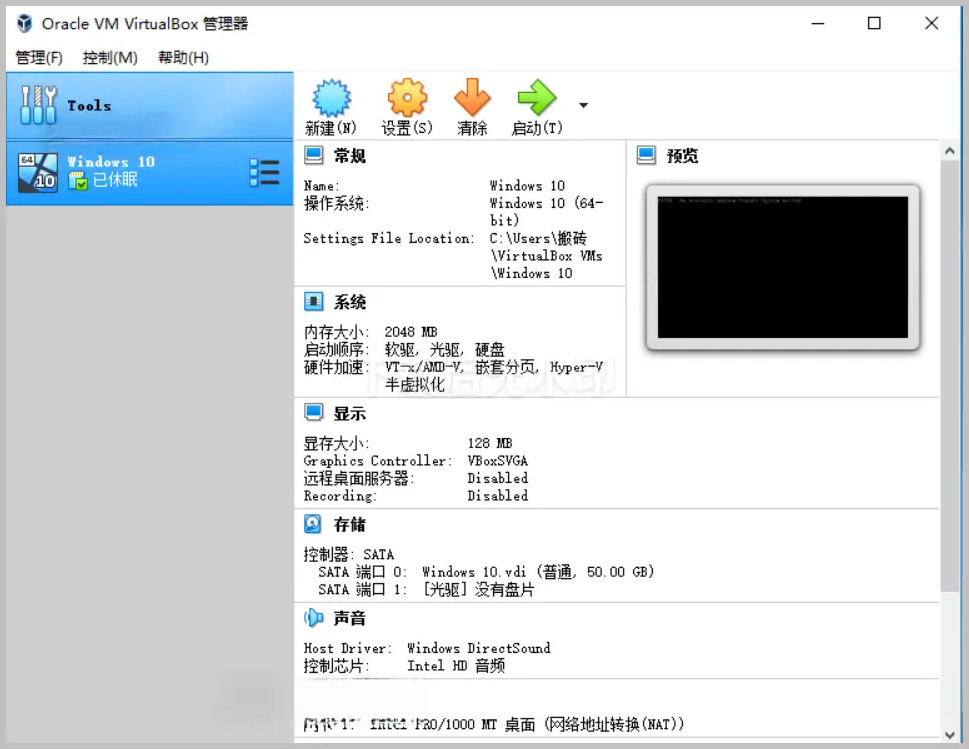Select the Tools item in sidebar
969x749 pixels.
[150, 106]
